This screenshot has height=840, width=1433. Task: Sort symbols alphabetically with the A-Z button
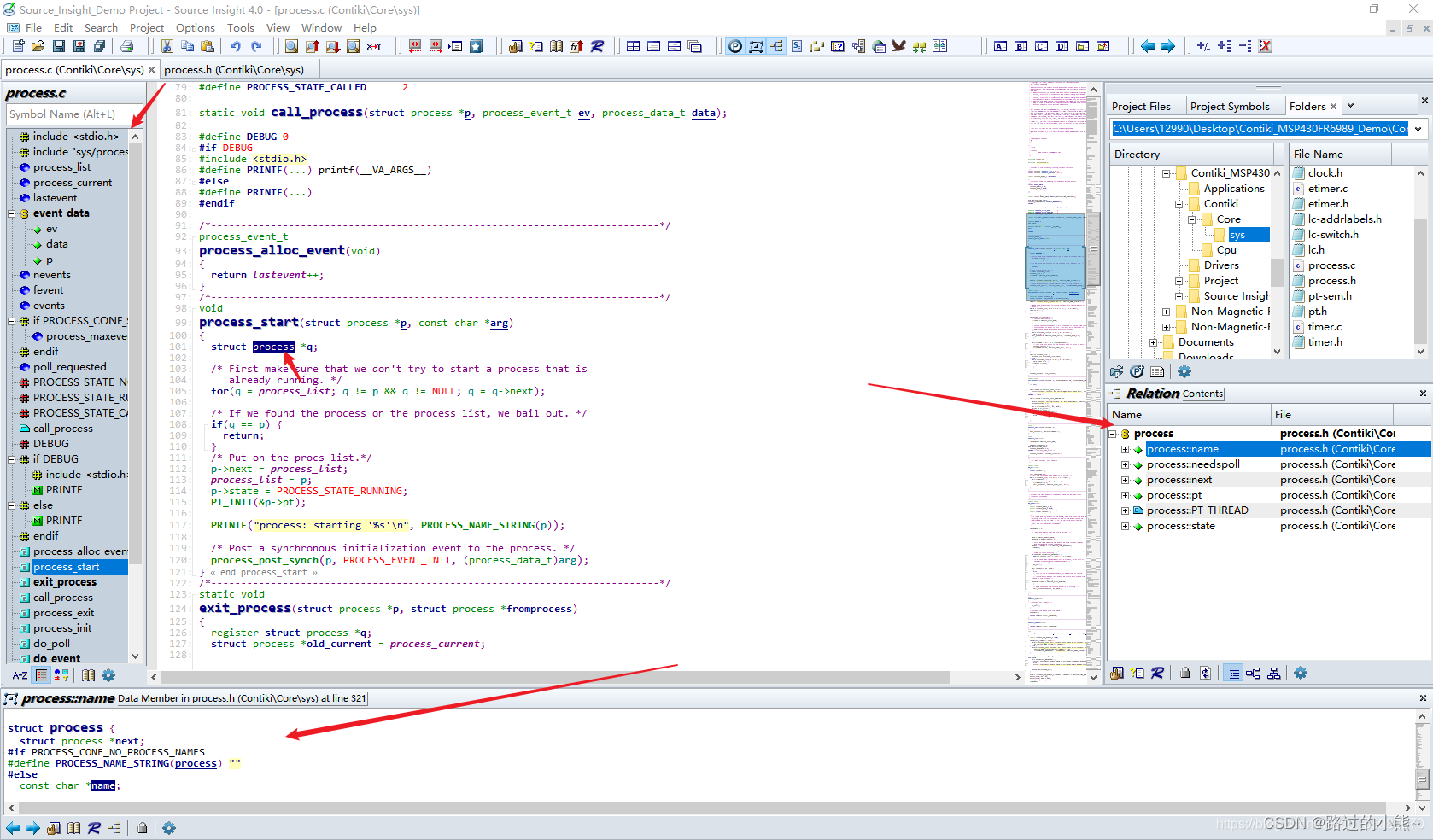[x=20, y=675]
